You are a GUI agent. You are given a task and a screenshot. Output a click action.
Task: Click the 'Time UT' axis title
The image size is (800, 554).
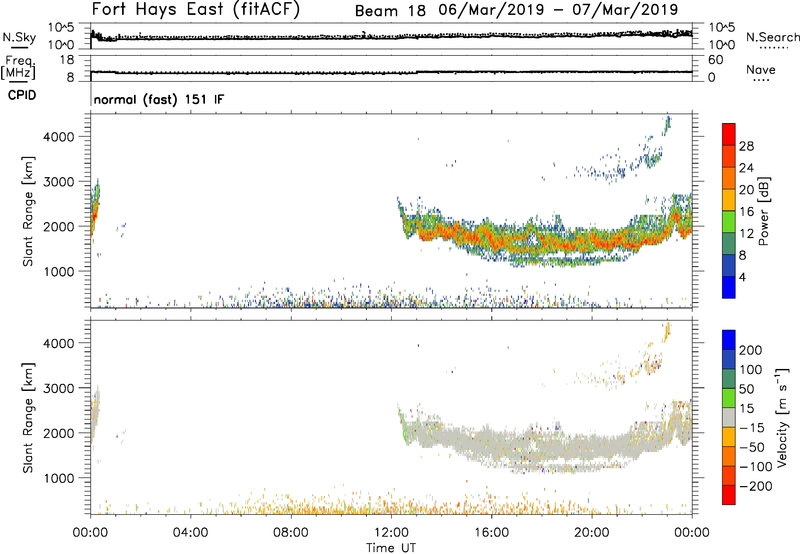[x=391, y=547]
